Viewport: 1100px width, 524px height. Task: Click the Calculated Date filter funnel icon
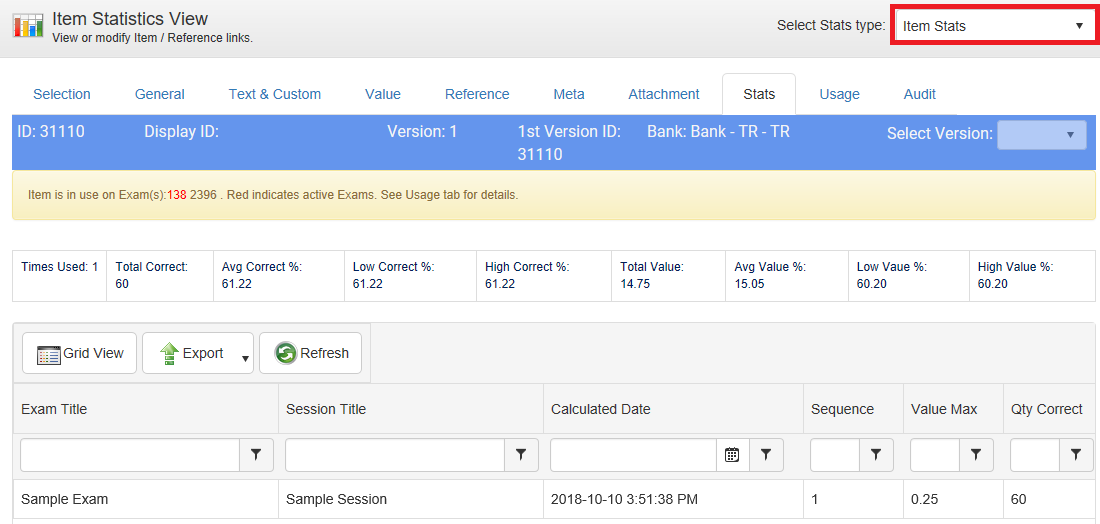766,455
